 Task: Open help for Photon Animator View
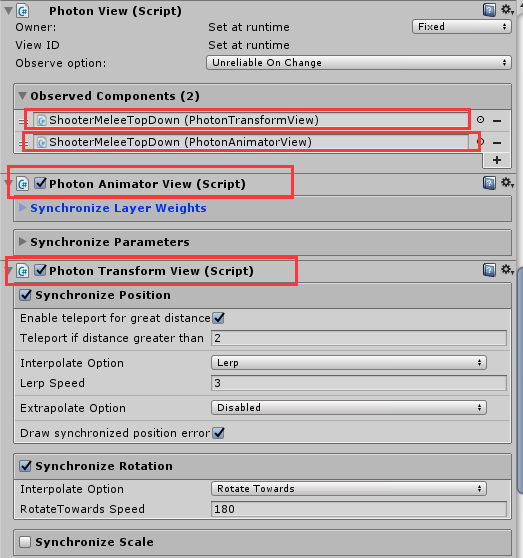pyautogui.click(x=489, y=183)
